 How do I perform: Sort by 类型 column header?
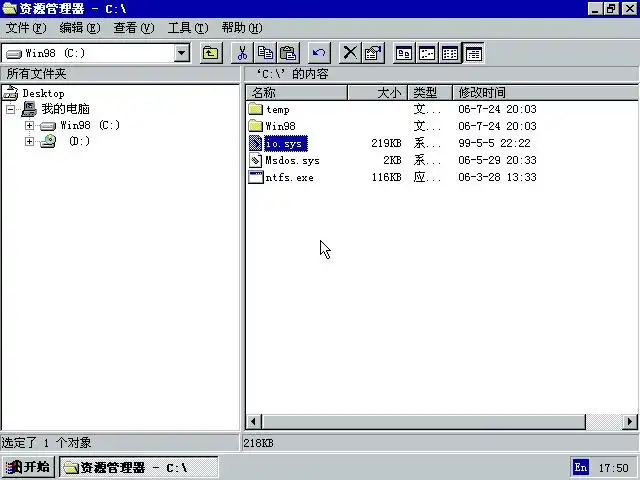coord(430,93)
